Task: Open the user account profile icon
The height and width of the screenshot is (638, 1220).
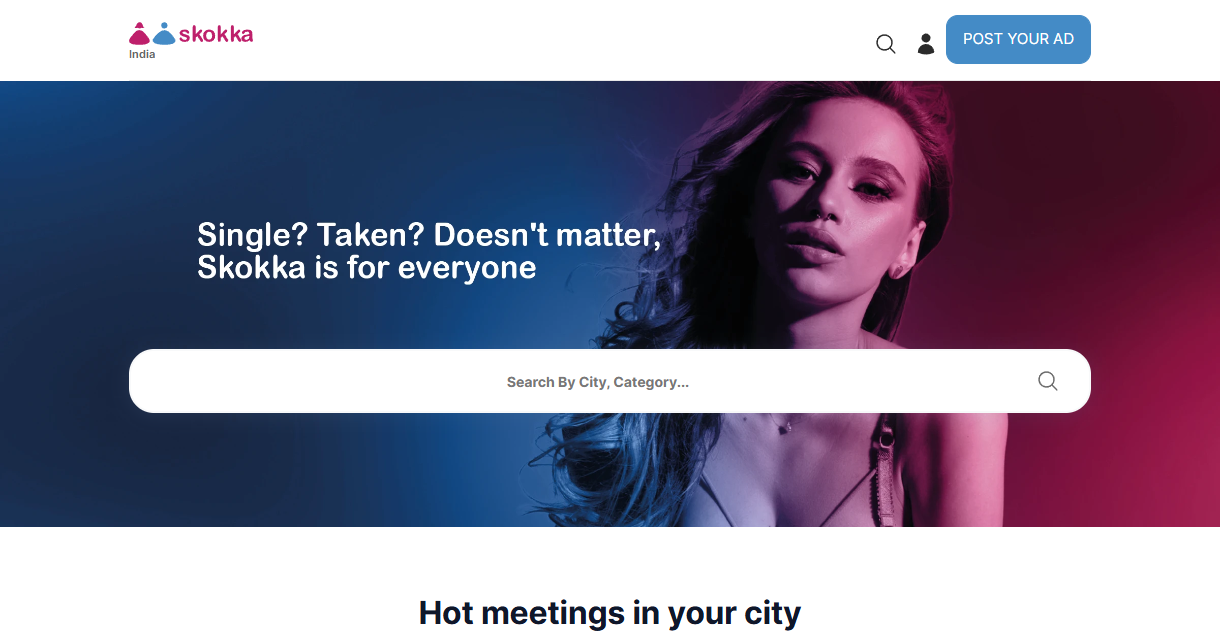Action: (926, 44)
